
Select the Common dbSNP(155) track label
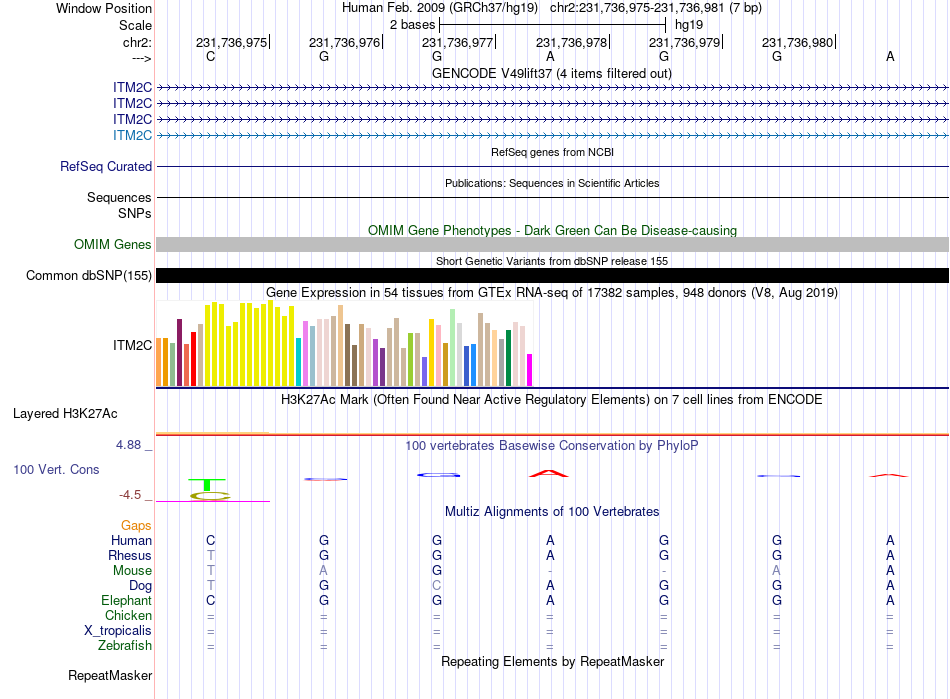coord(89,276)
